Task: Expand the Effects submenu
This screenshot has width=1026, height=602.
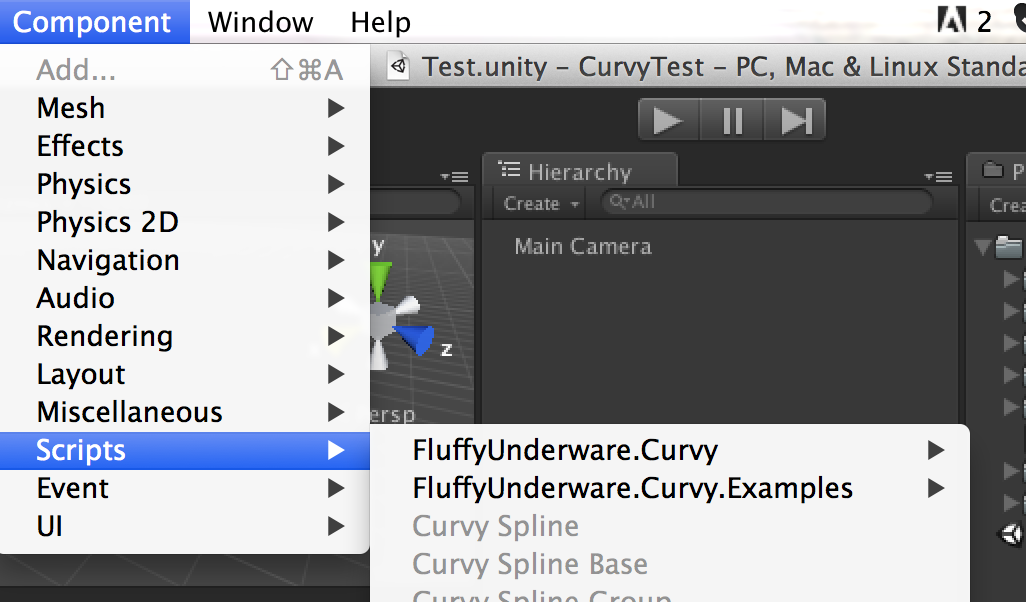Action: (x=185, y=146)
